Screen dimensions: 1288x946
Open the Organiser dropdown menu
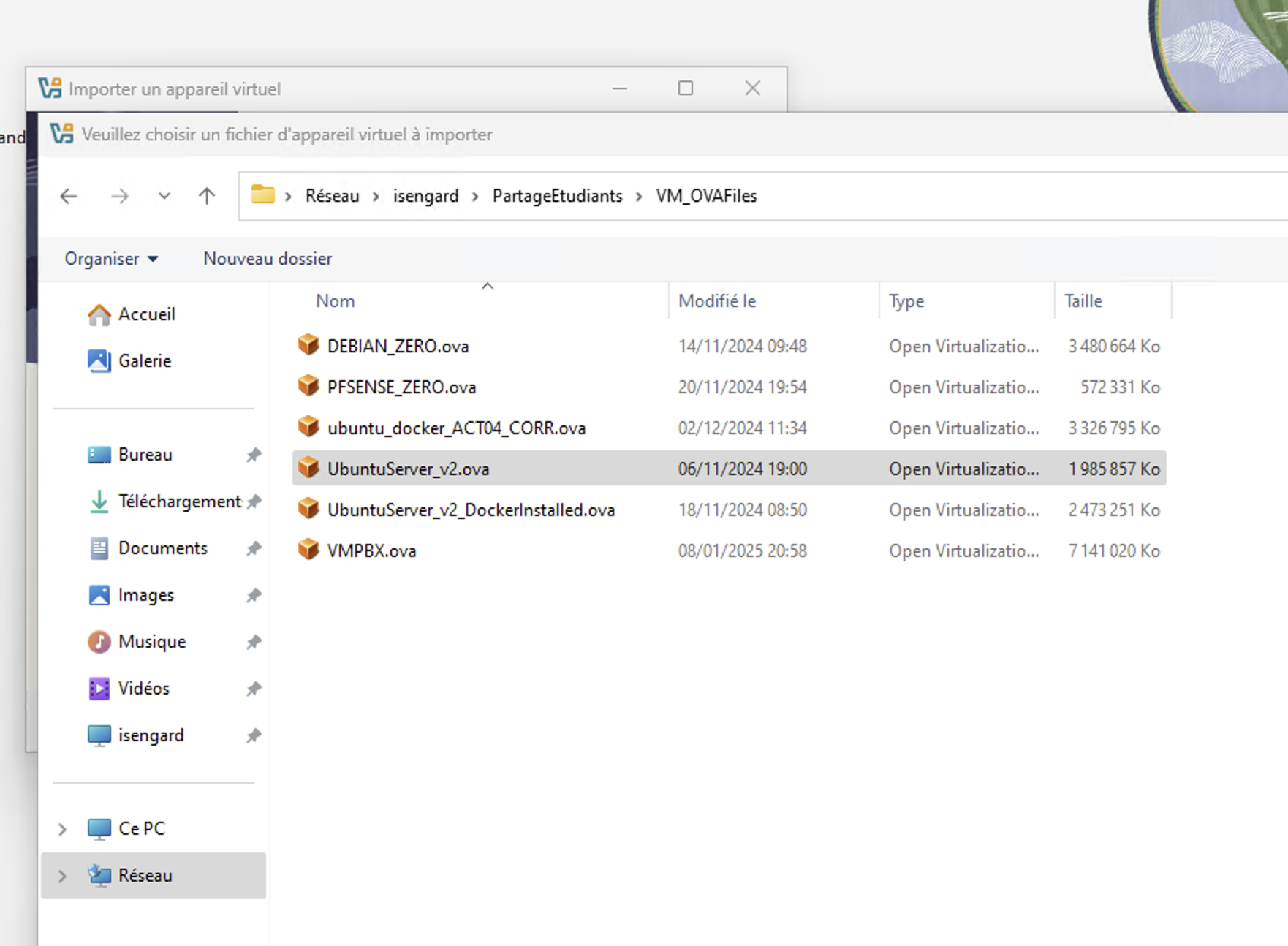click(111, 259)
